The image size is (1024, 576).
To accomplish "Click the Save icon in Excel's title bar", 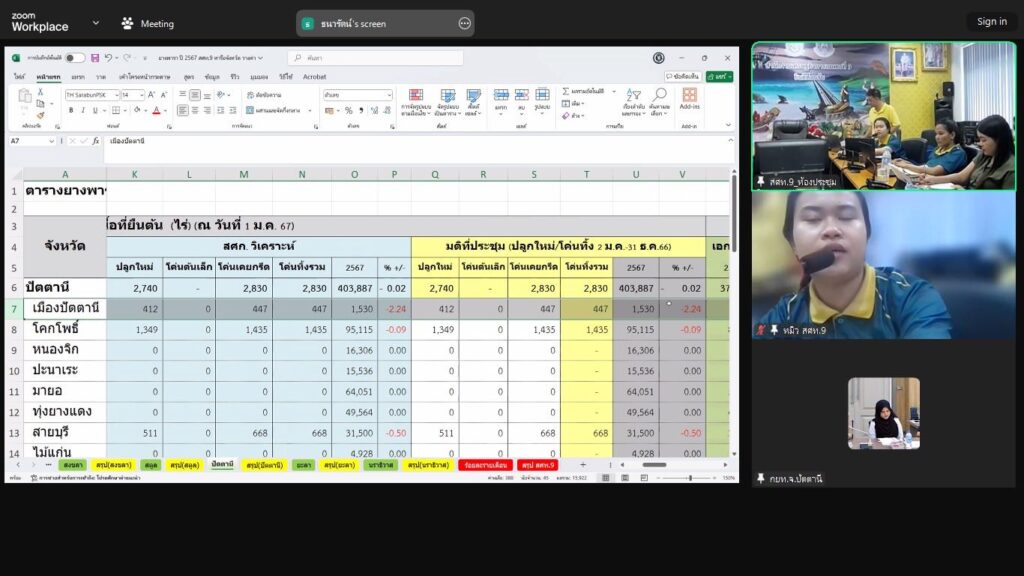I will click(x=94, y=58).
